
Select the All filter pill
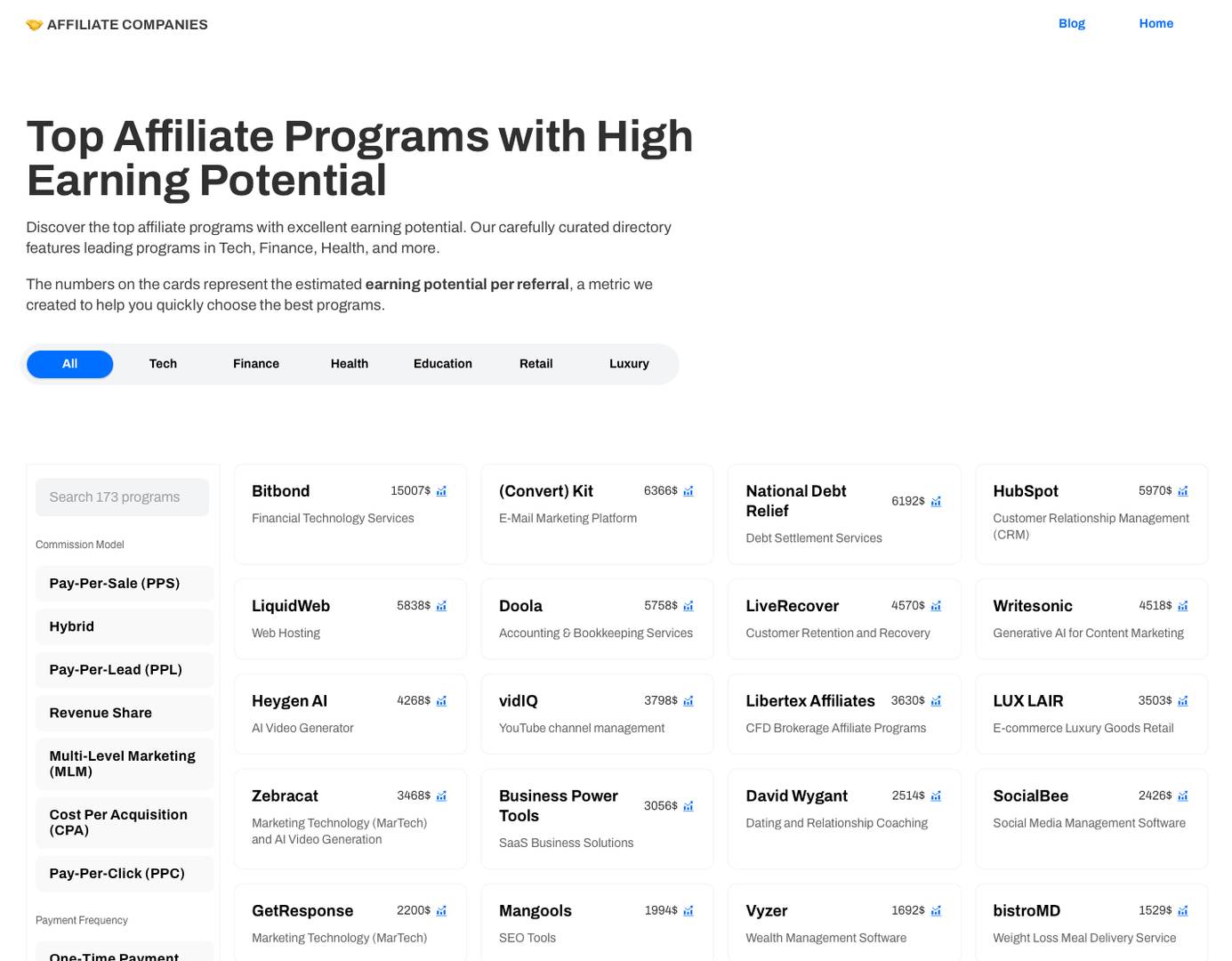coord(69,364)
